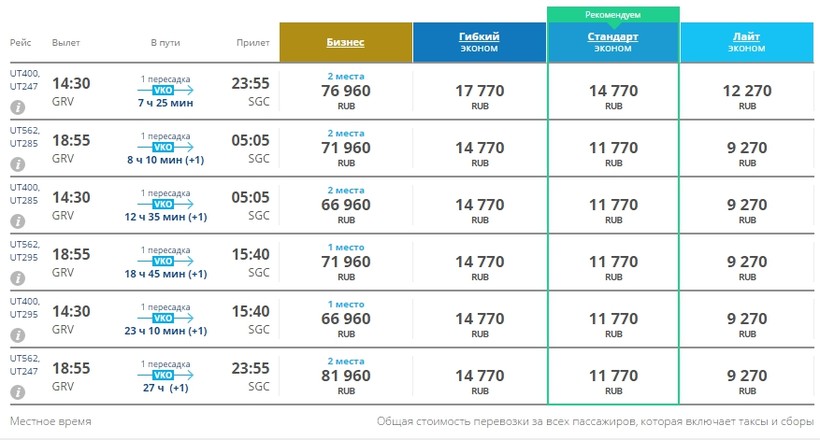Image resolution: width=820 pixels, height=440 pixels.
Task: Click VKO transfer arrow on 7 ч 25 мин flight
Action: [x=166, y=90]
